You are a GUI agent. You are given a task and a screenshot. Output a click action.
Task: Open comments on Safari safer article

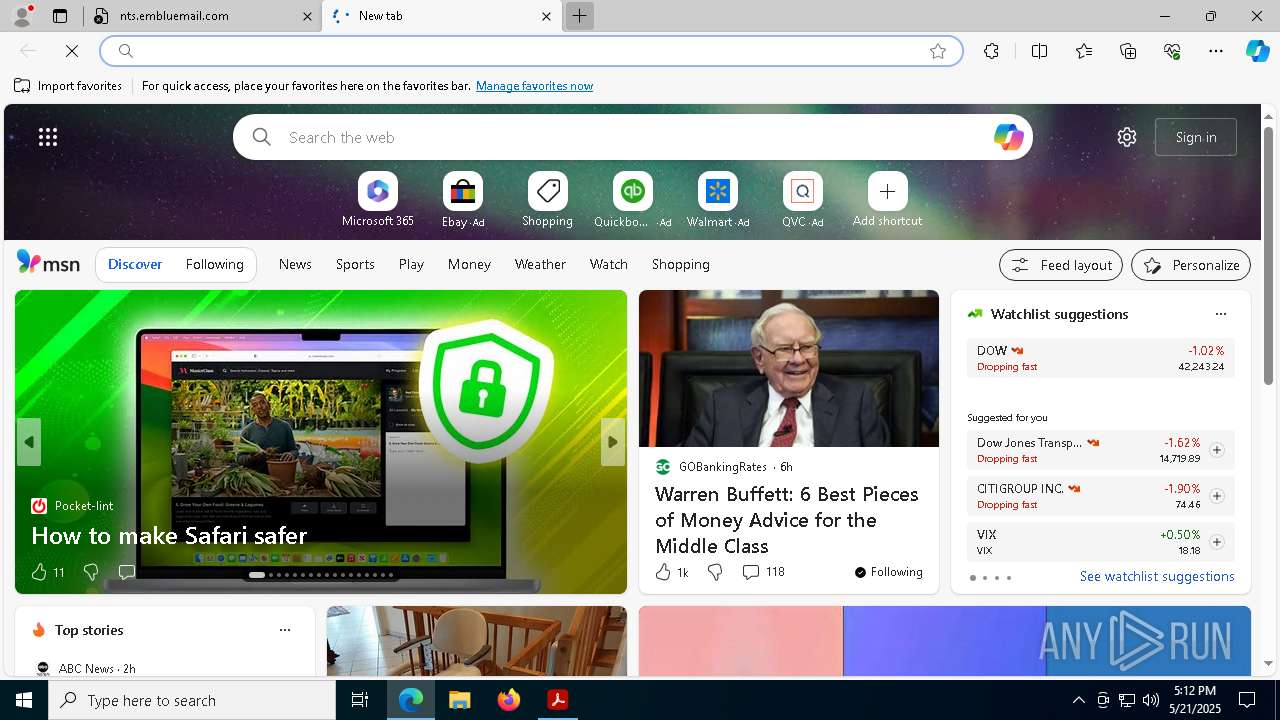tap(127, 572)
